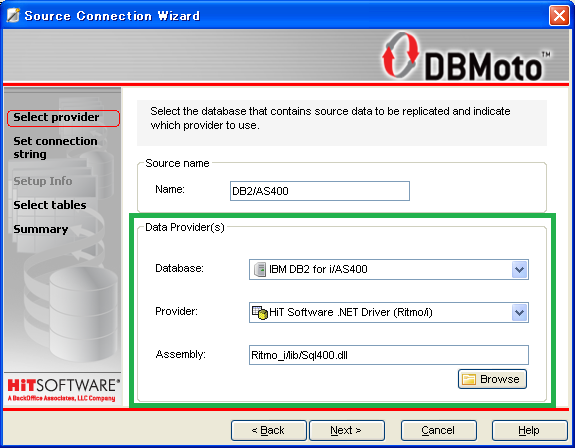Open Help for the wizard
Screen dimensions: 575x448
pos(529,430)
